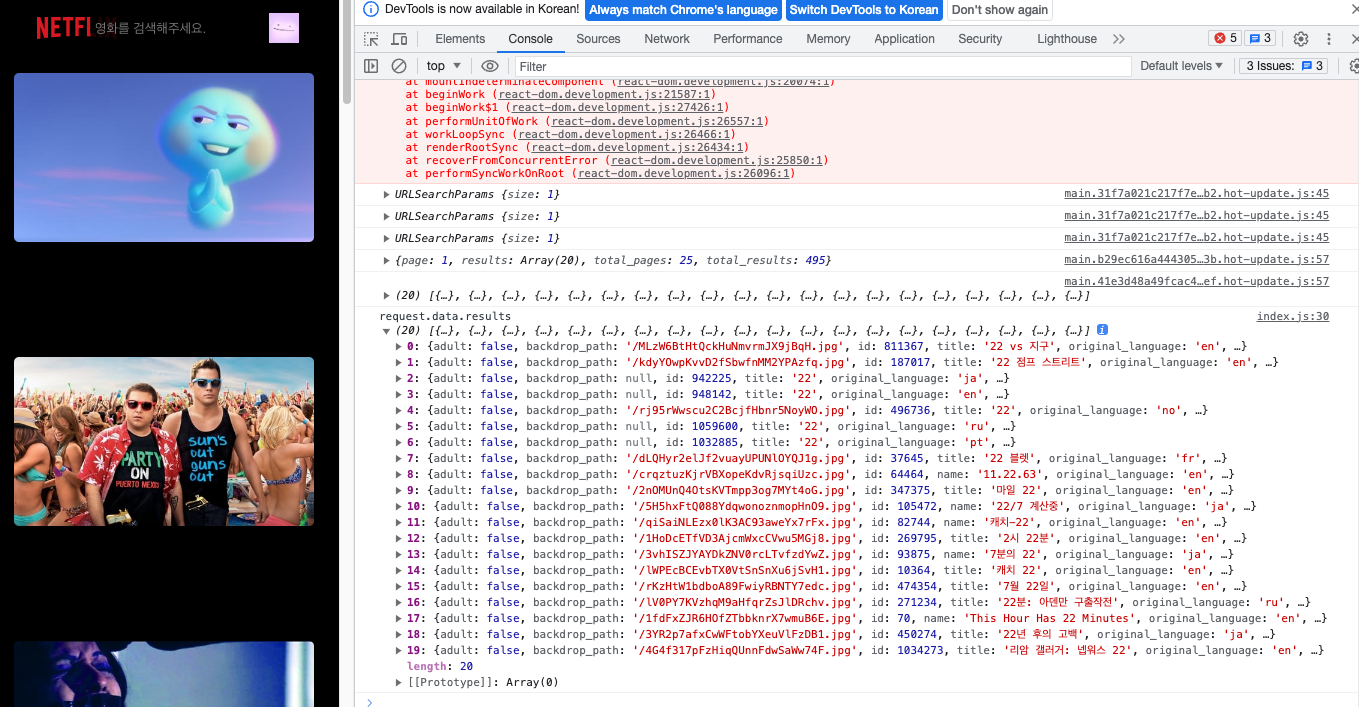
Task: Open the link after performSyncWorkOnRoot
Action: click(686, 173)
